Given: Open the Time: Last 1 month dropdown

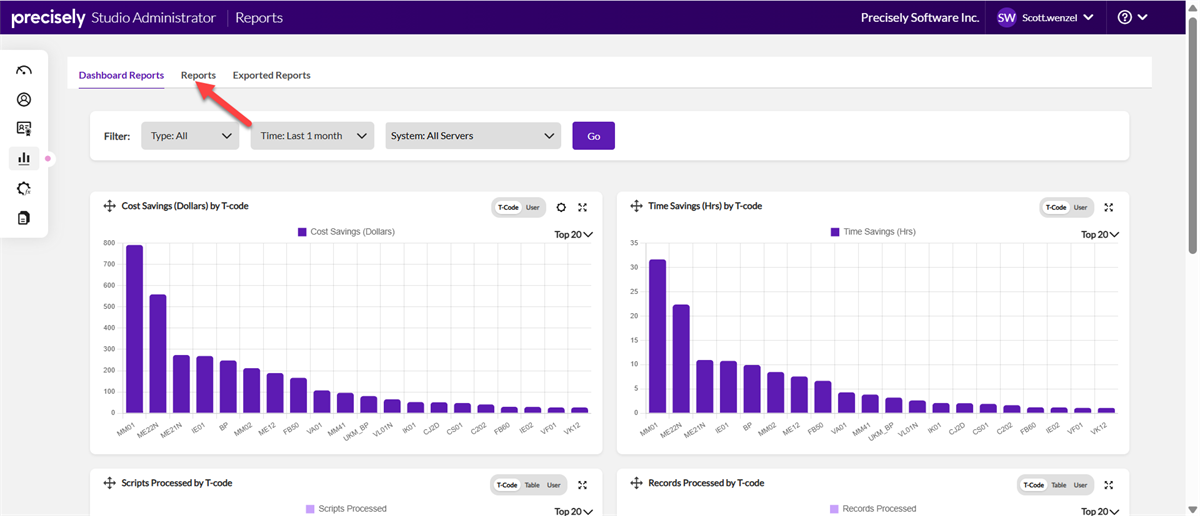Looking at the screenshot, I should click(312, 136).
